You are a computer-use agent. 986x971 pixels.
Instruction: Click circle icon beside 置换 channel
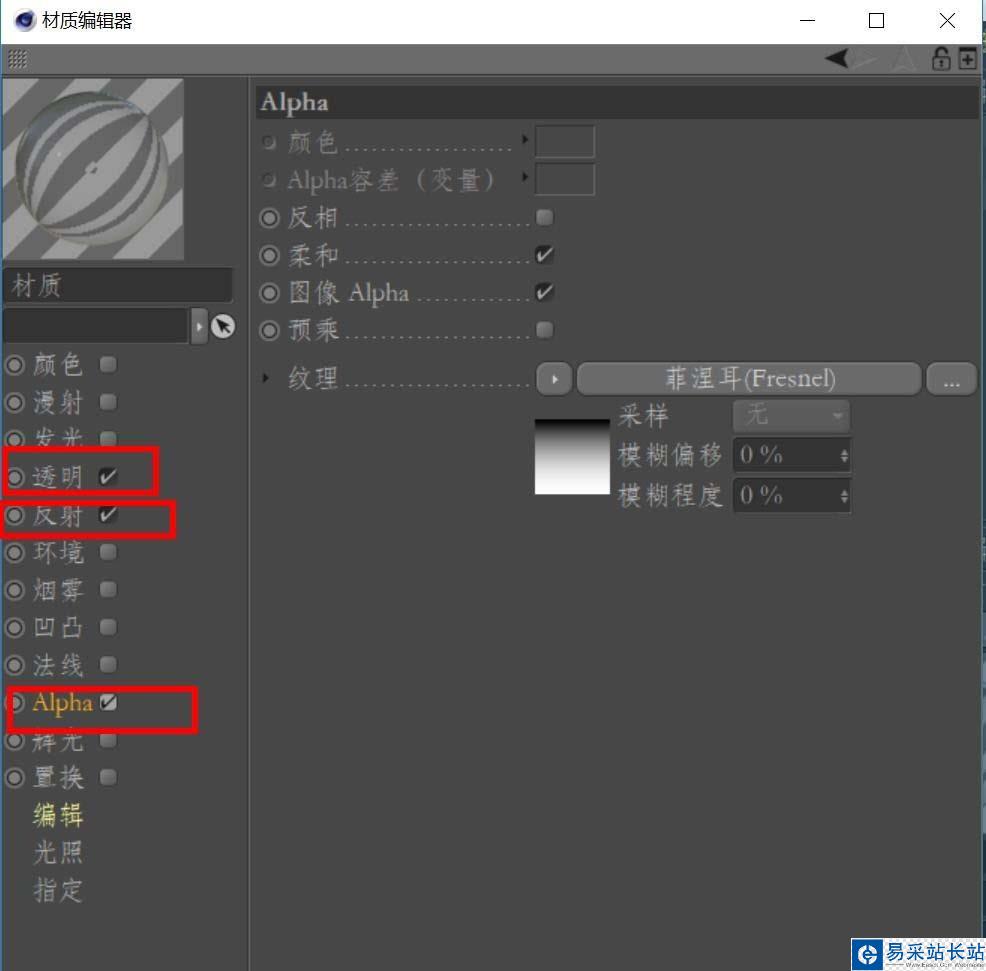tap(14, 778)
